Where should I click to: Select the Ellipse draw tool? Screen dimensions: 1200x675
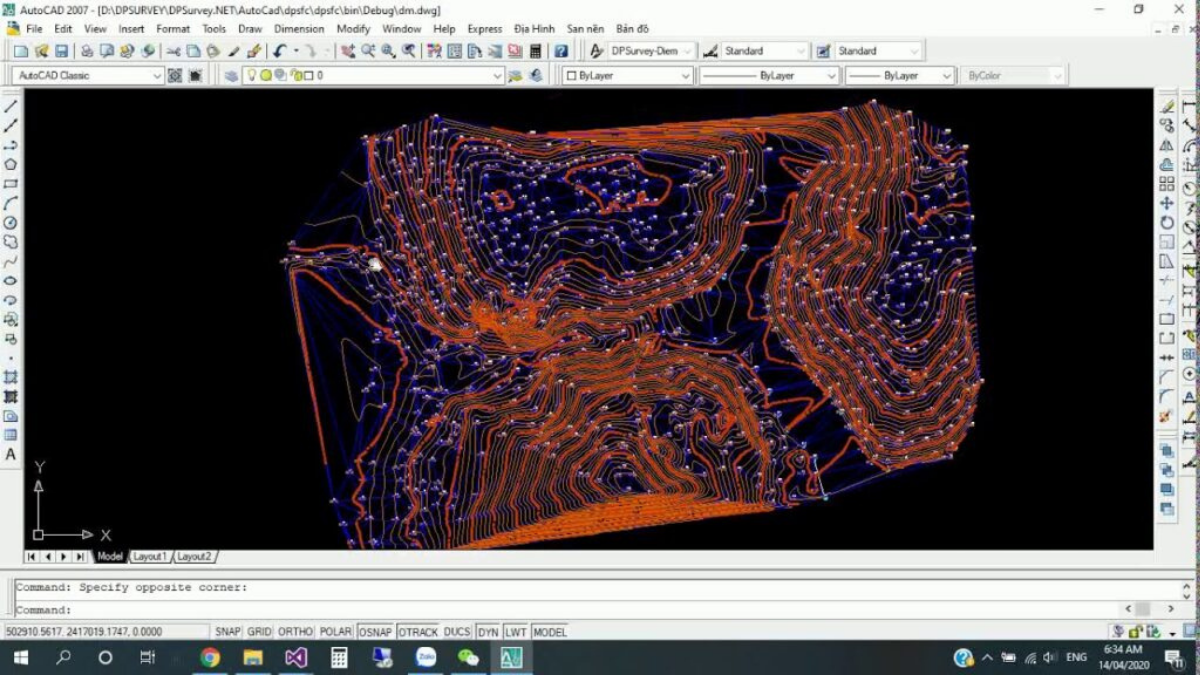pyautogui.click(x=11, y=280)
